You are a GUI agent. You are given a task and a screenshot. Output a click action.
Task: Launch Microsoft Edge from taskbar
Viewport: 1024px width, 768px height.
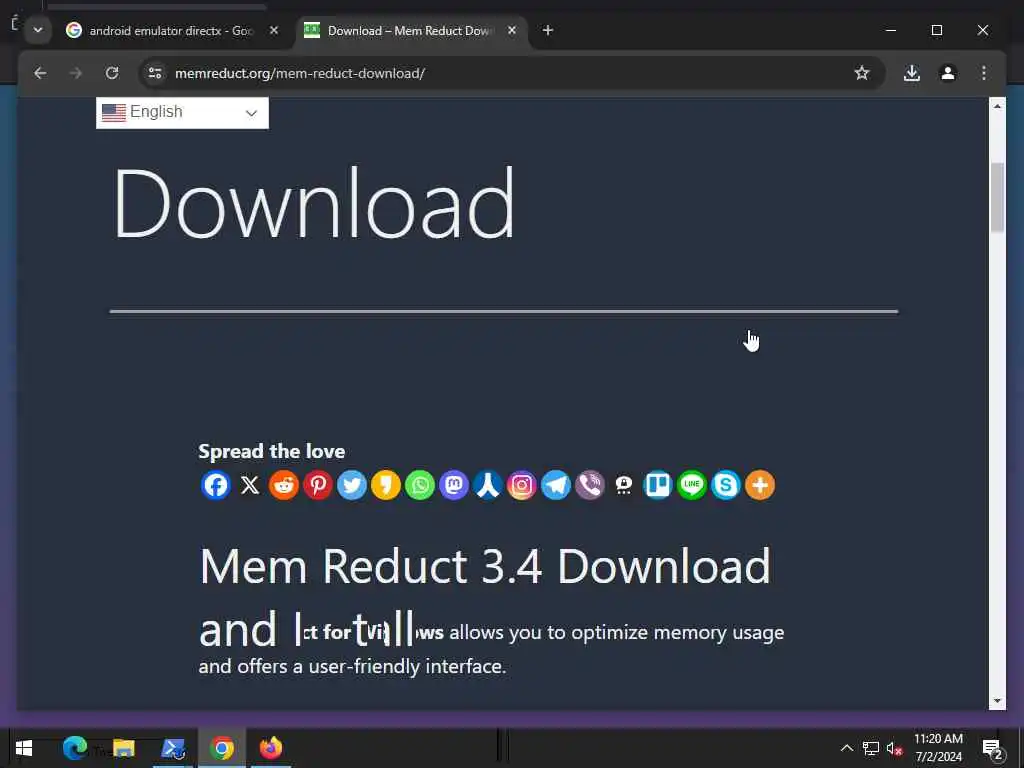pos(74,748)
